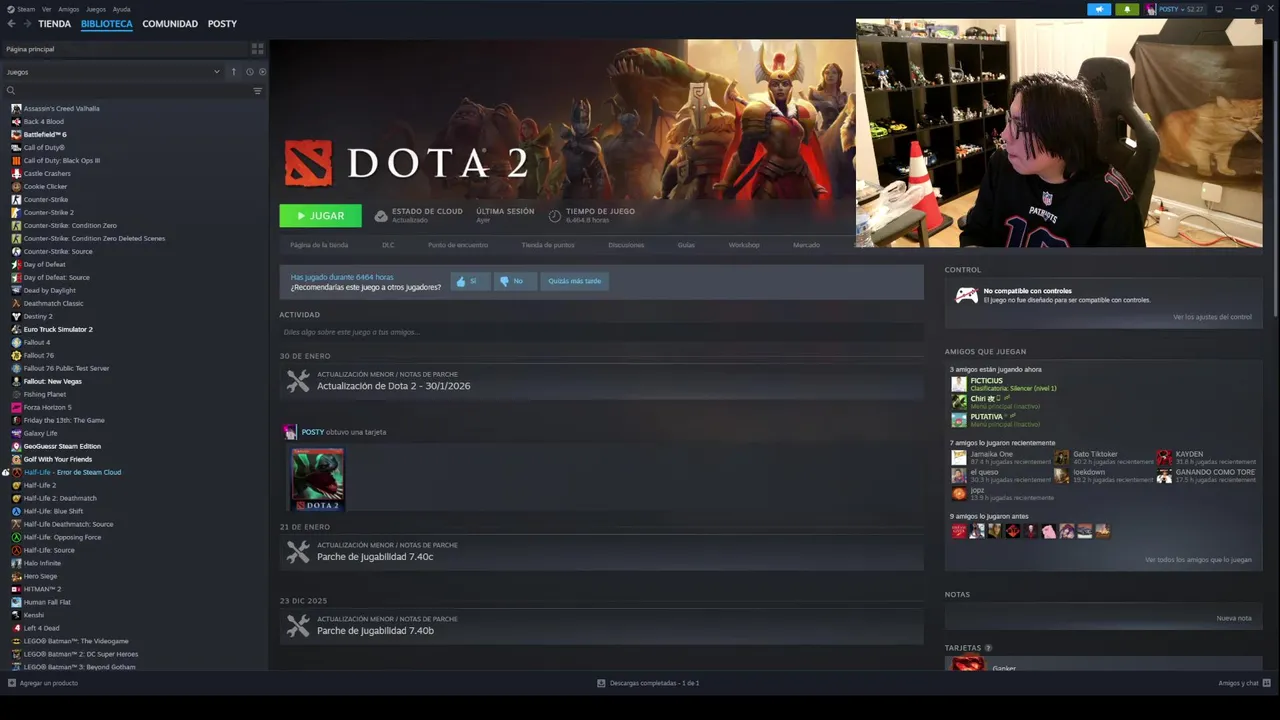Open friend Gato Tiktoker avatar

(x=1061, y=458)
